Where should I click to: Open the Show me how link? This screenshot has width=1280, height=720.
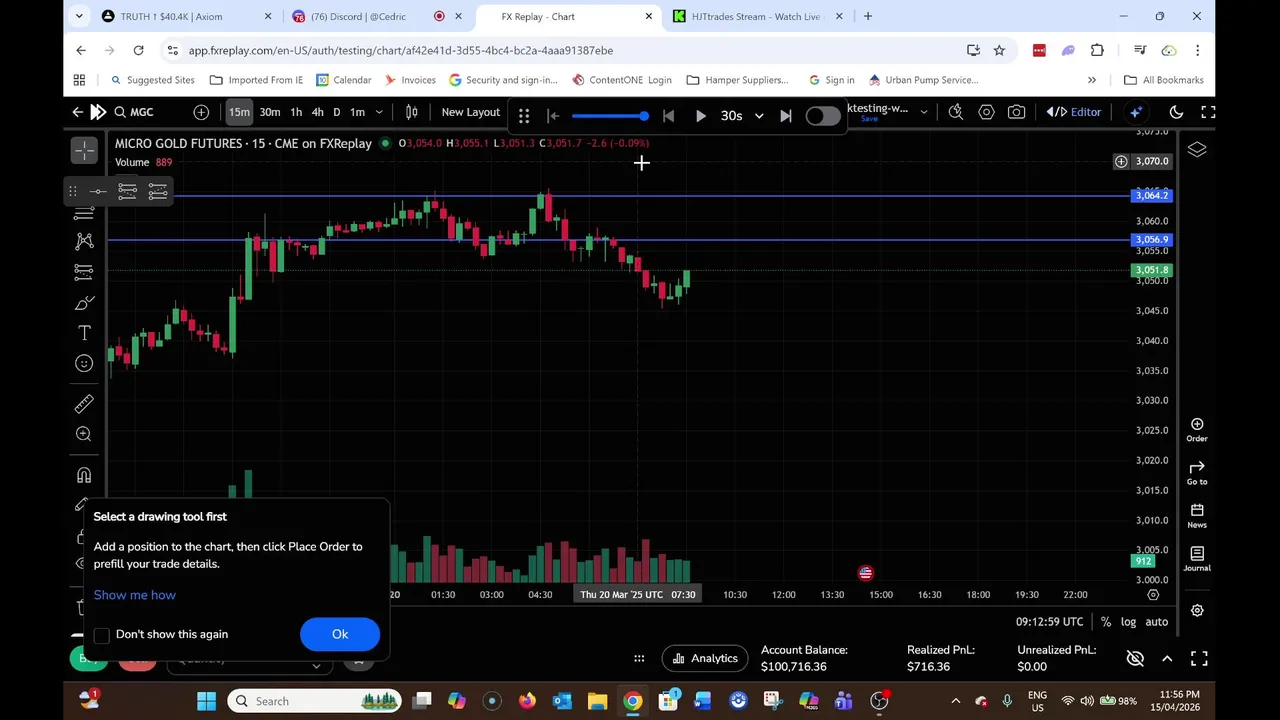pyautogui.click(x=135, y=595)
